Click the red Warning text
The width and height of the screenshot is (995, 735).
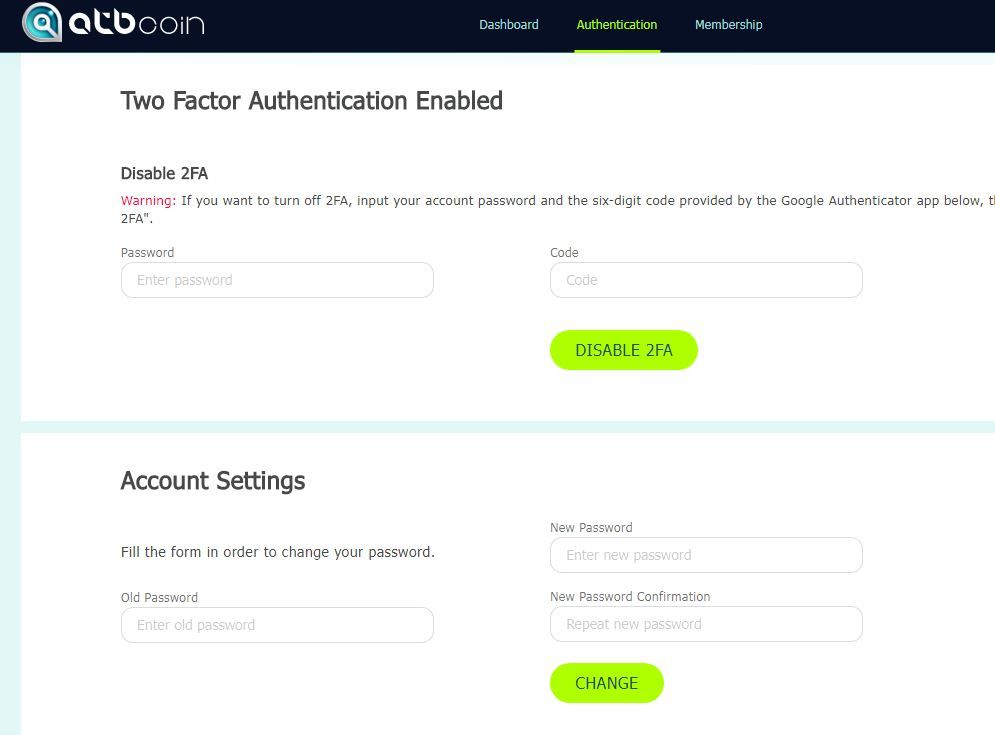[148, 201]
